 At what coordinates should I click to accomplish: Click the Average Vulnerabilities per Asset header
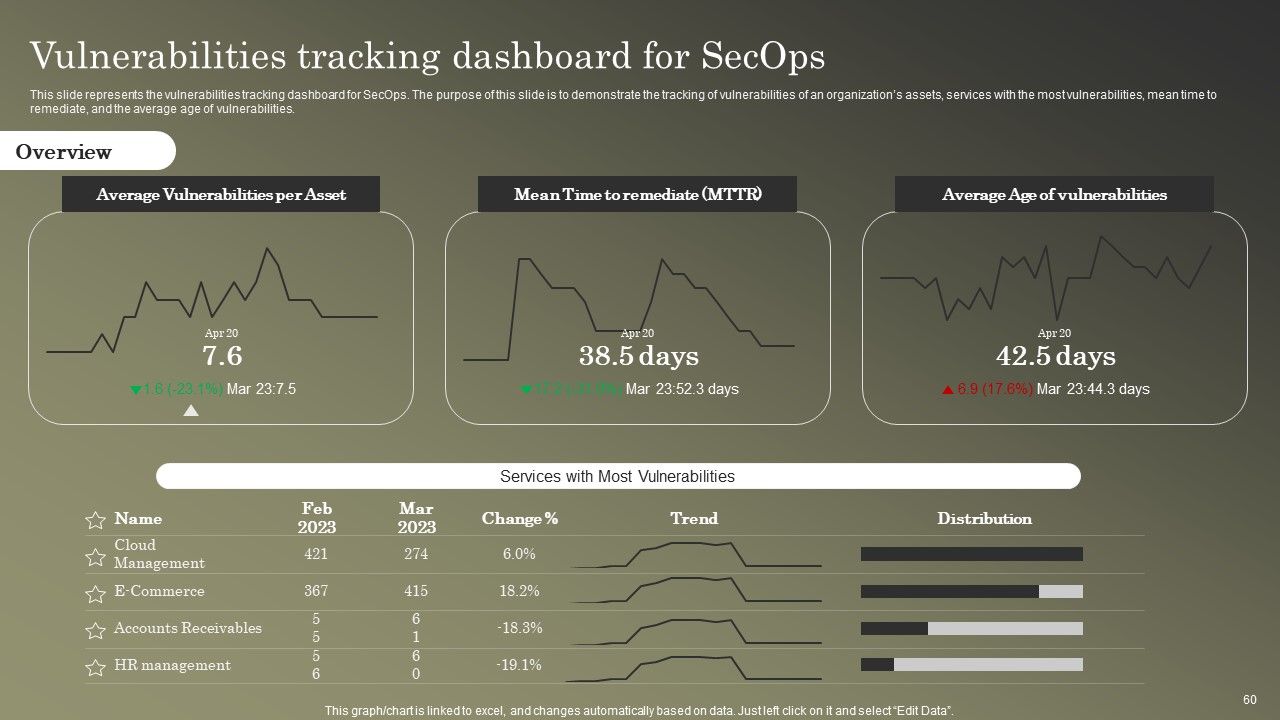[x=221, y=194]
